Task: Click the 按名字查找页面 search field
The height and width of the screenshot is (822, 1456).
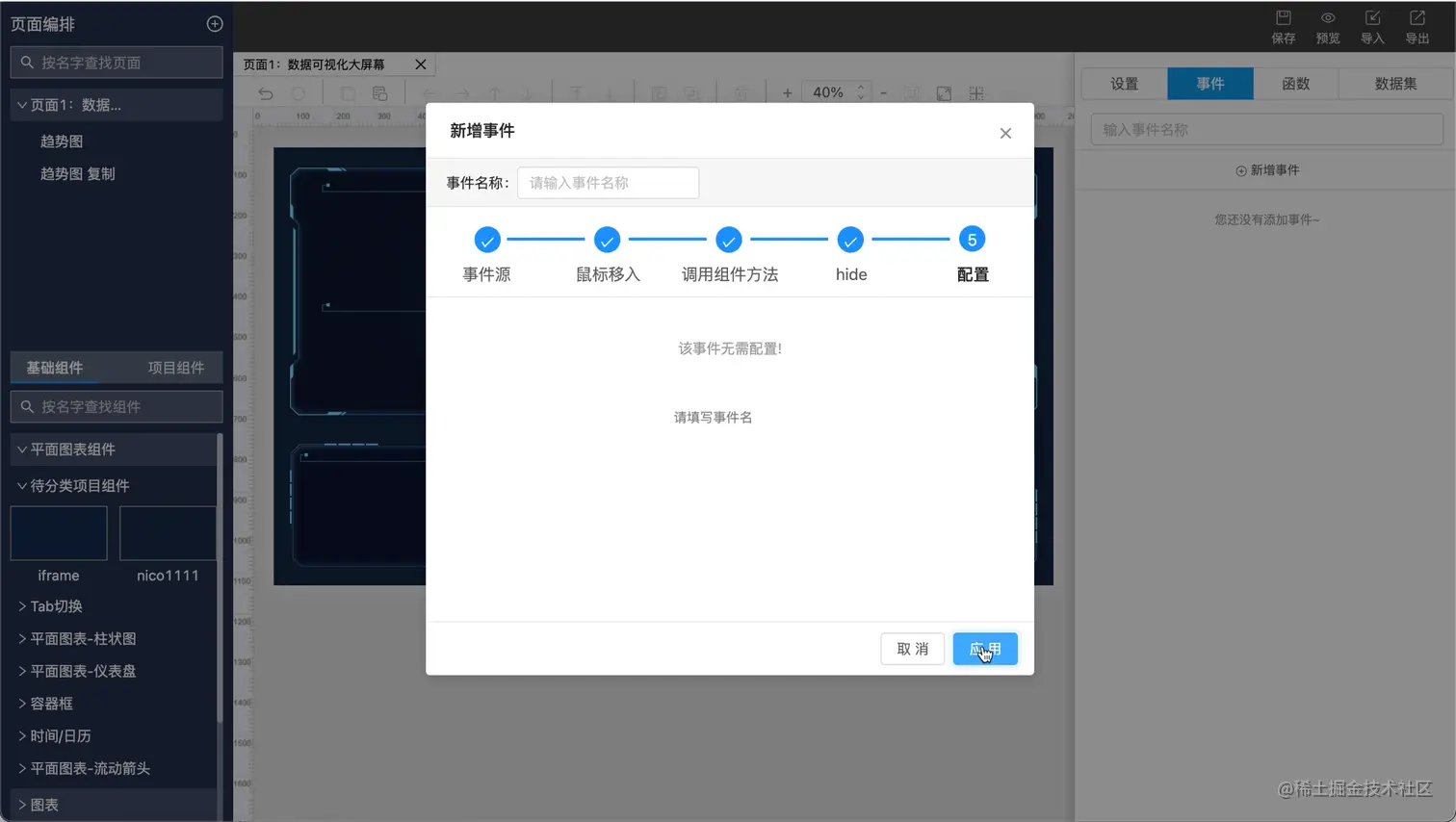Action: point(117,63)
